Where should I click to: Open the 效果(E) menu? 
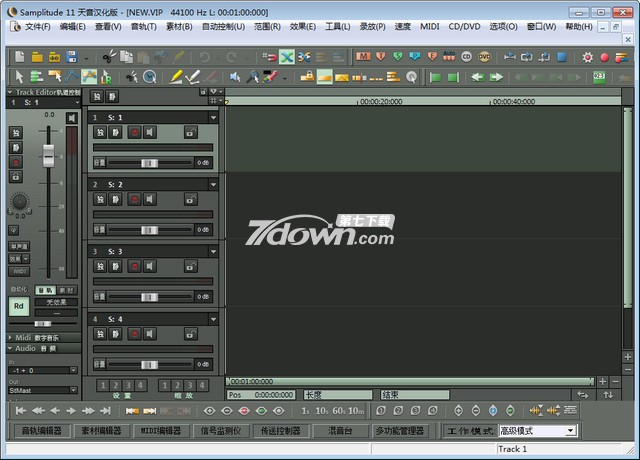pos(303,26)
